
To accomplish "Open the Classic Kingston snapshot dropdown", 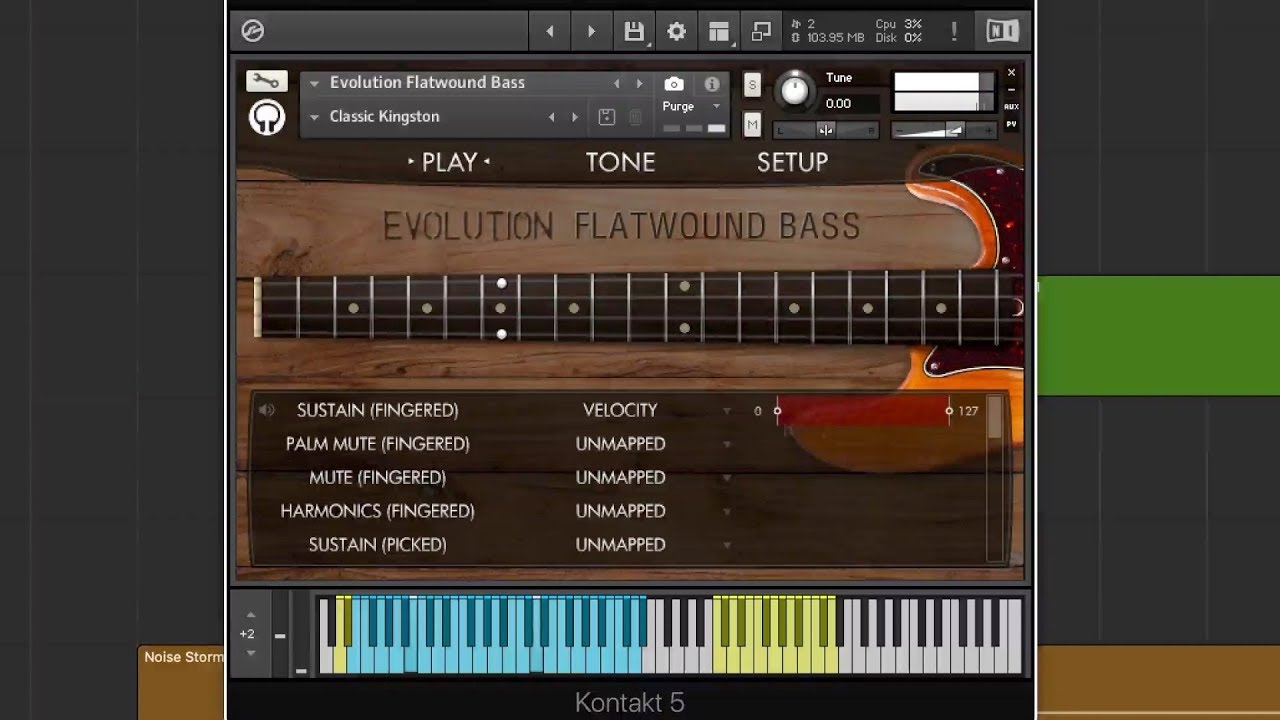I will 314,117.
